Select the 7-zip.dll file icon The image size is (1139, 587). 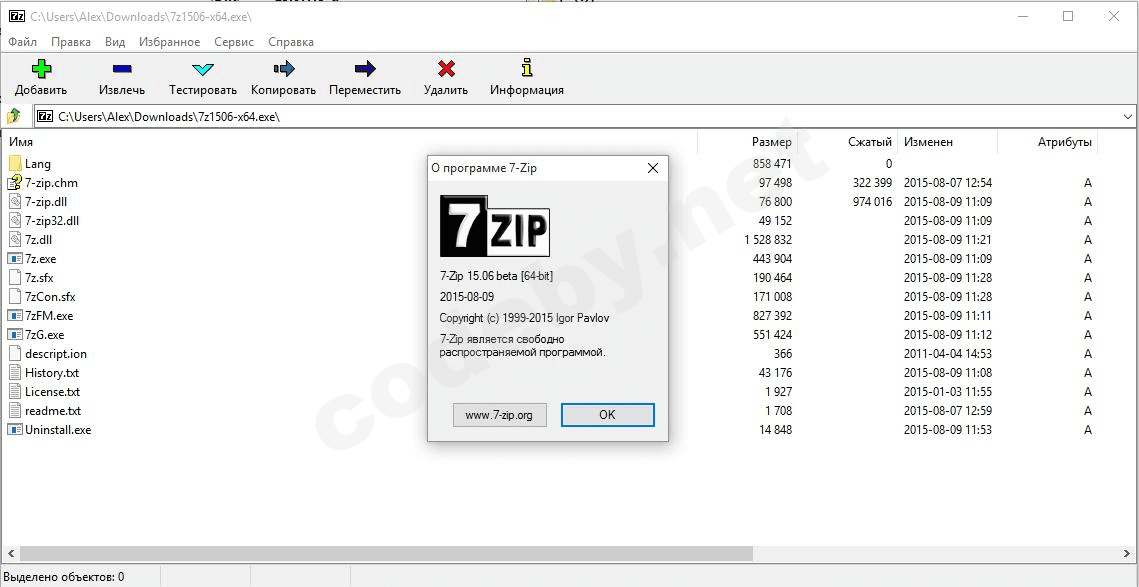(15, 201)
